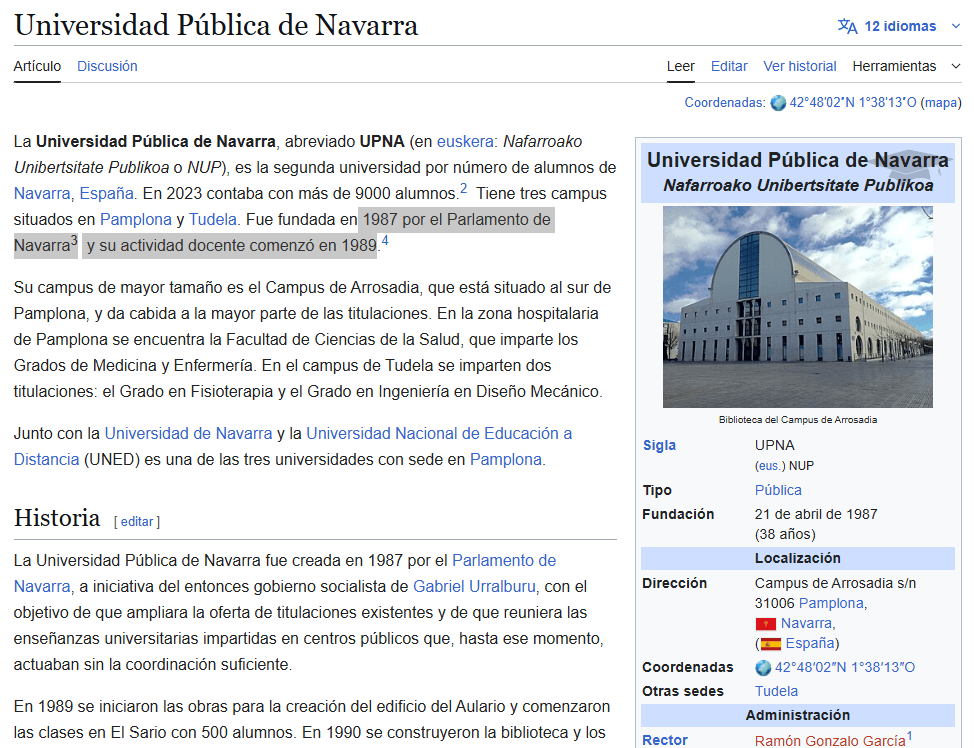Open footnote reference 4
974x748 pixels.
pyautogui.click(x=385, y=240)
